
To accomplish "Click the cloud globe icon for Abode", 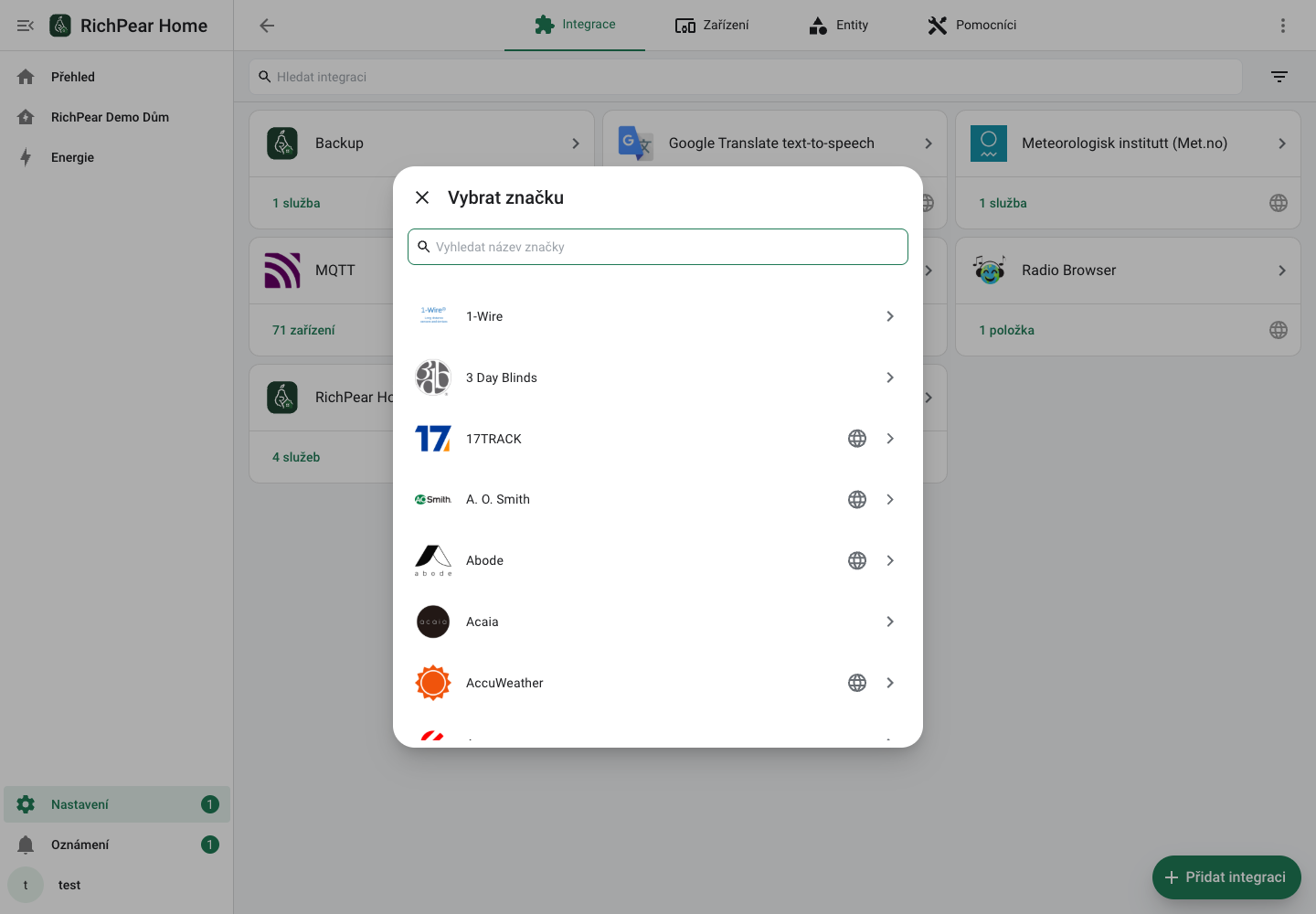I will 857,560.
